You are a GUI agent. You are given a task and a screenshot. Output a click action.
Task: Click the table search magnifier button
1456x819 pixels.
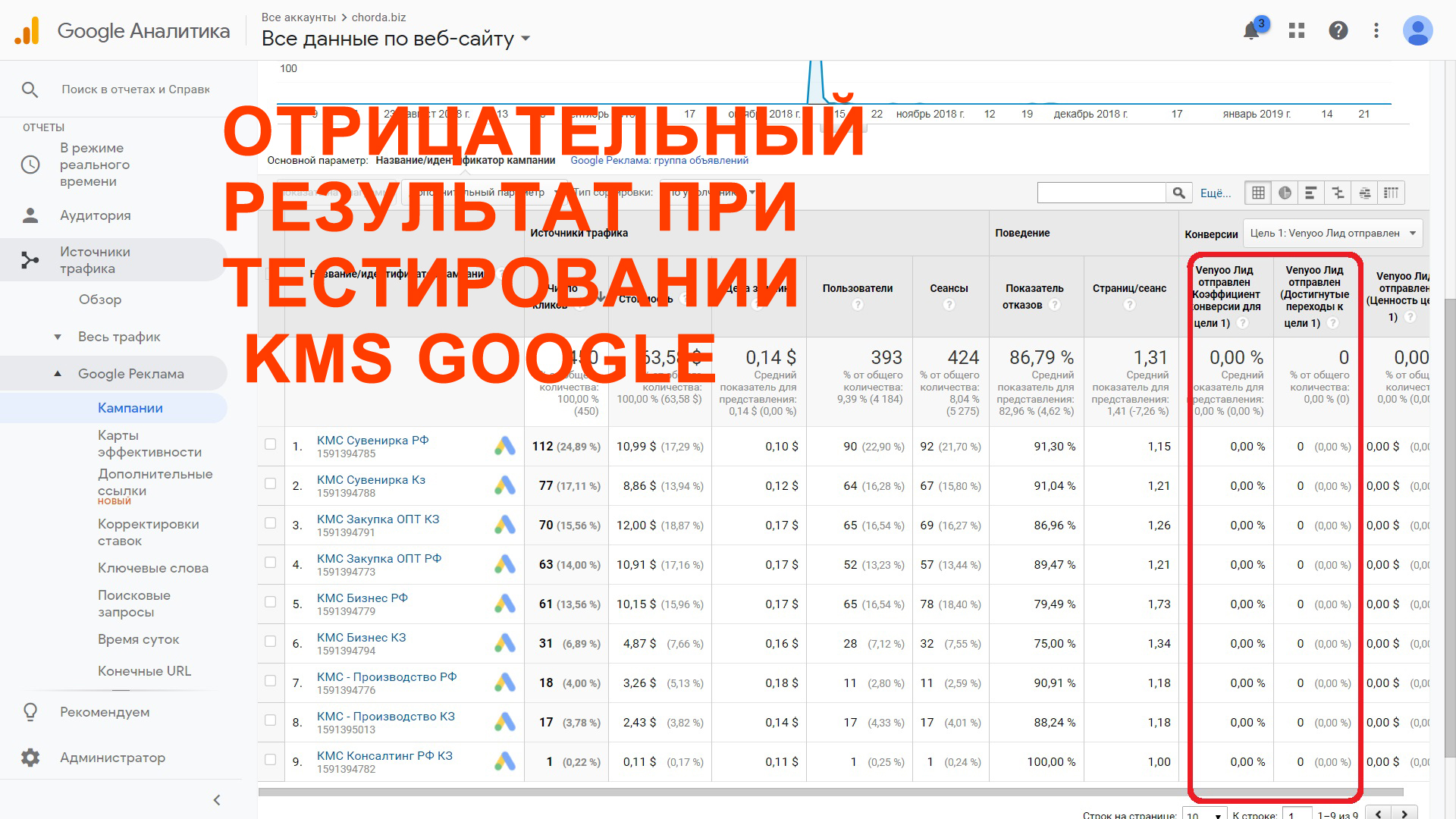(x=1178, y=193)
